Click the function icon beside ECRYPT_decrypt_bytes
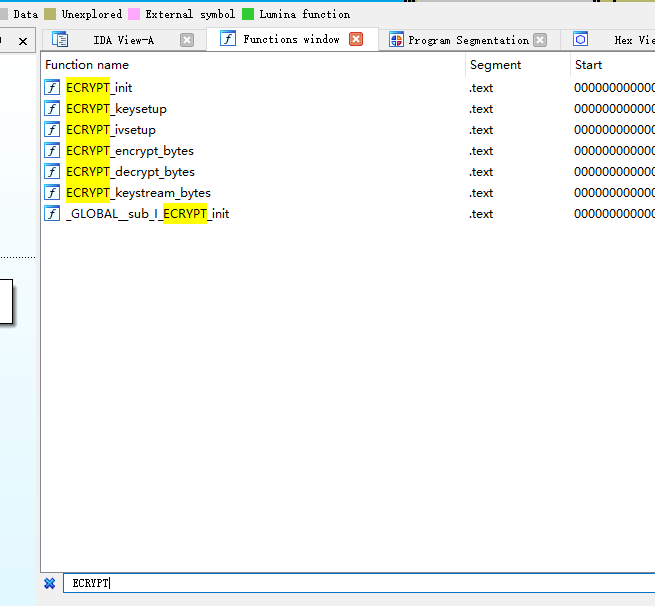 pyautogui.click(x=52, y=172)
